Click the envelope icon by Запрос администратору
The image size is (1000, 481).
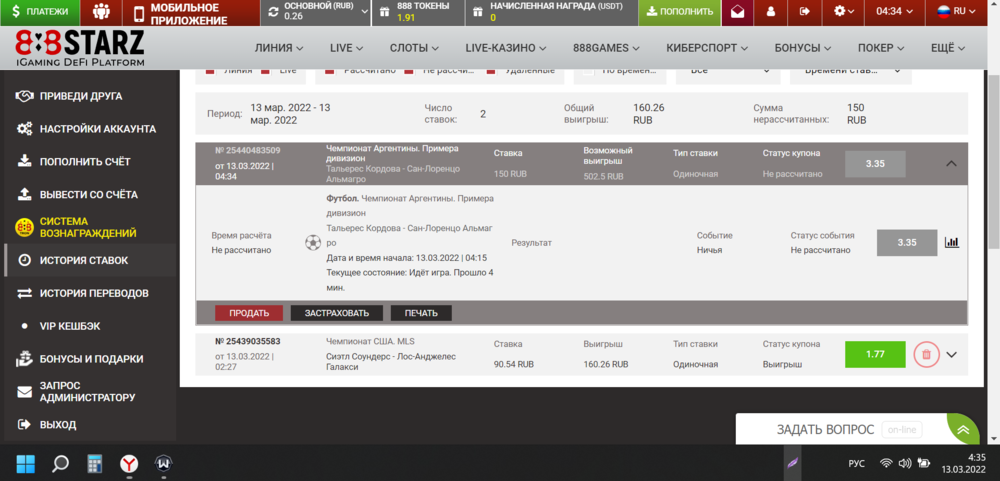[x=24, y=392]
